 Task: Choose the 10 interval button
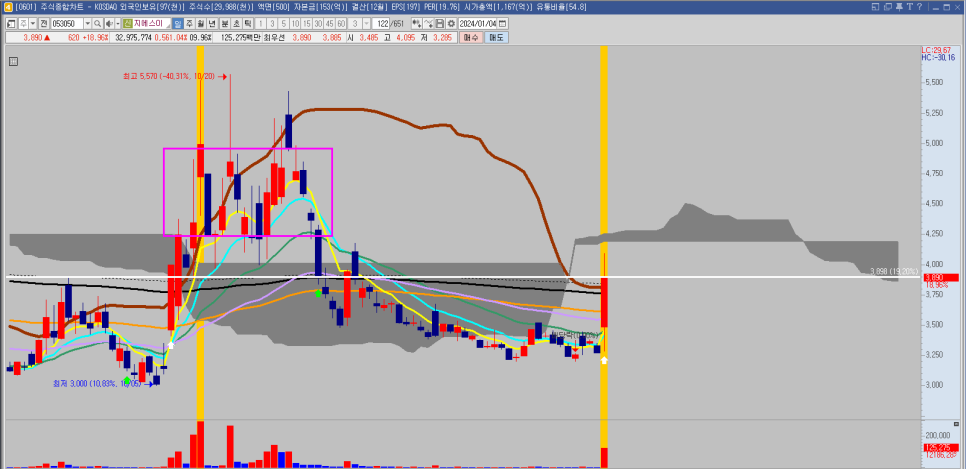click(x=295, y=23)
